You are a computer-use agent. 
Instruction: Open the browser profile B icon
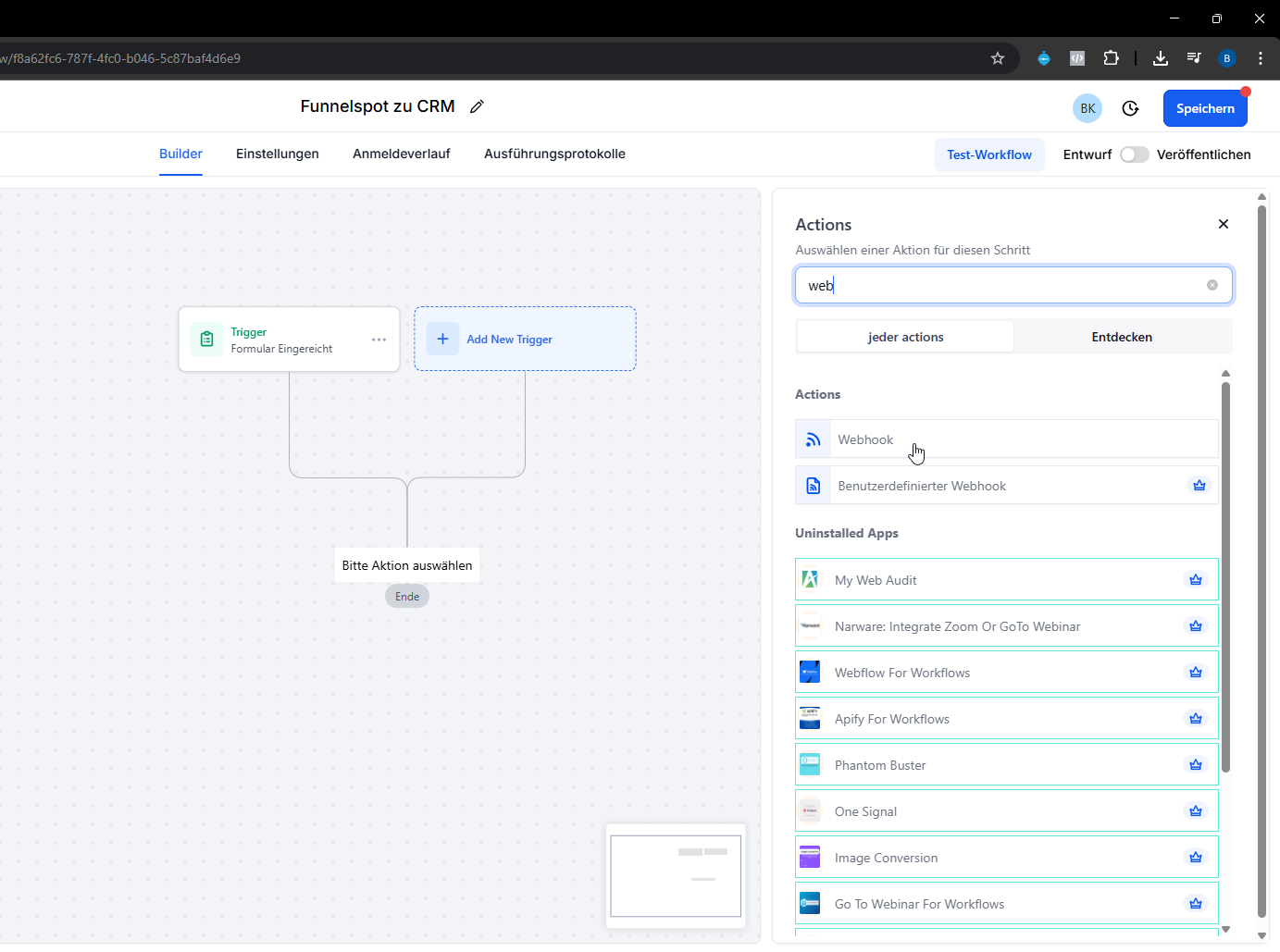click(x=1227, y=58)
